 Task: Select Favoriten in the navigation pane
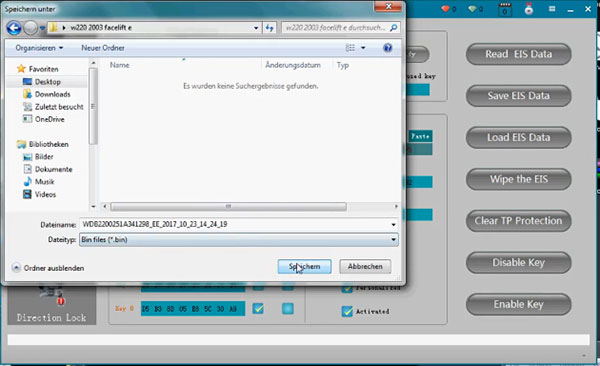coord(38,69)
